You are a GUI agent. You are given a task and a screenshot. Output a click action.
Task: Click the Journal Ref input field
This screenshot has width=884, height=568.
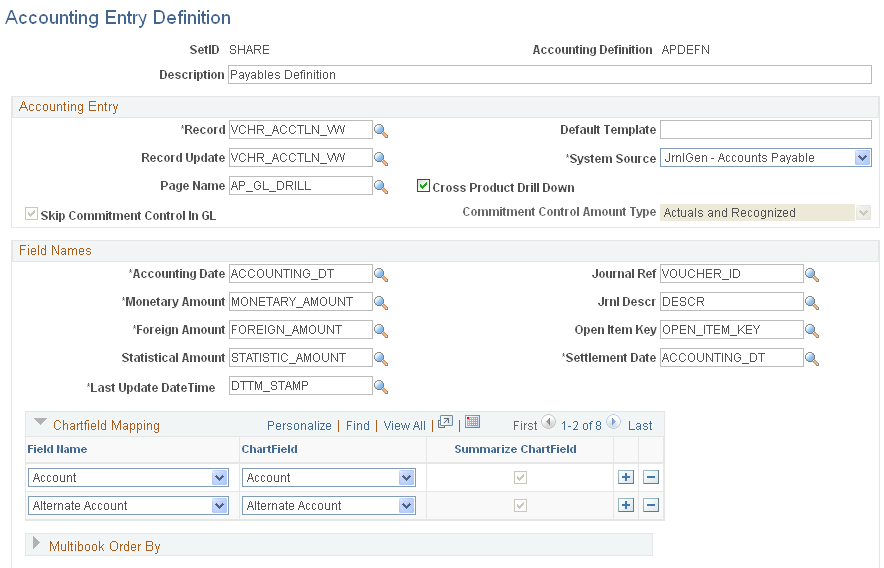pyautogui.click(x=731, y=274)
